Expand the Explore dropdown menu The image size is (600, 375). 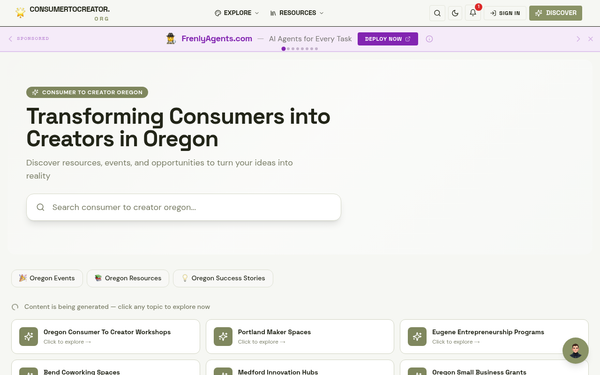click(236, 13)
